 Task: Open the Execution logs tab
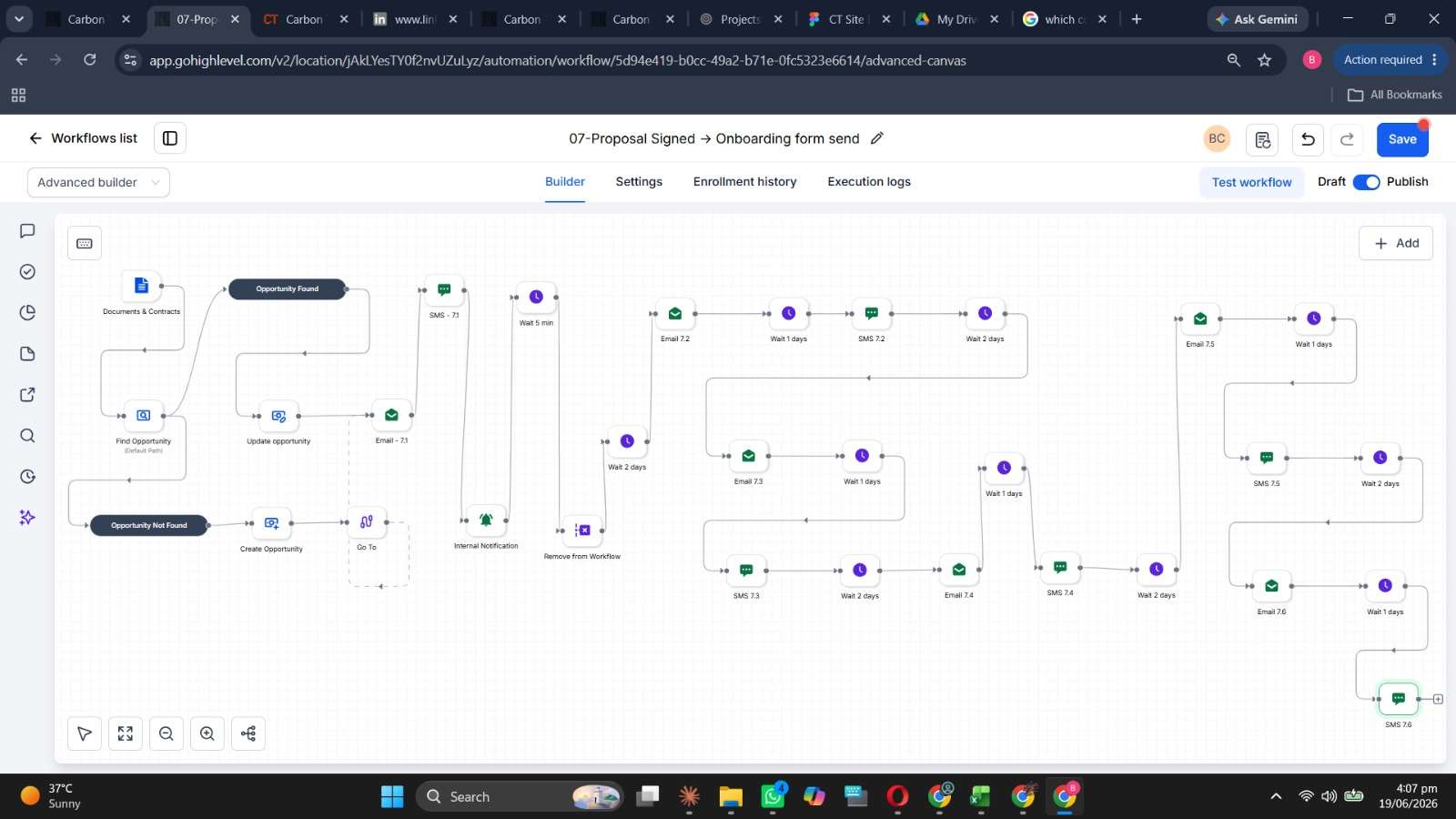[869, 182]
